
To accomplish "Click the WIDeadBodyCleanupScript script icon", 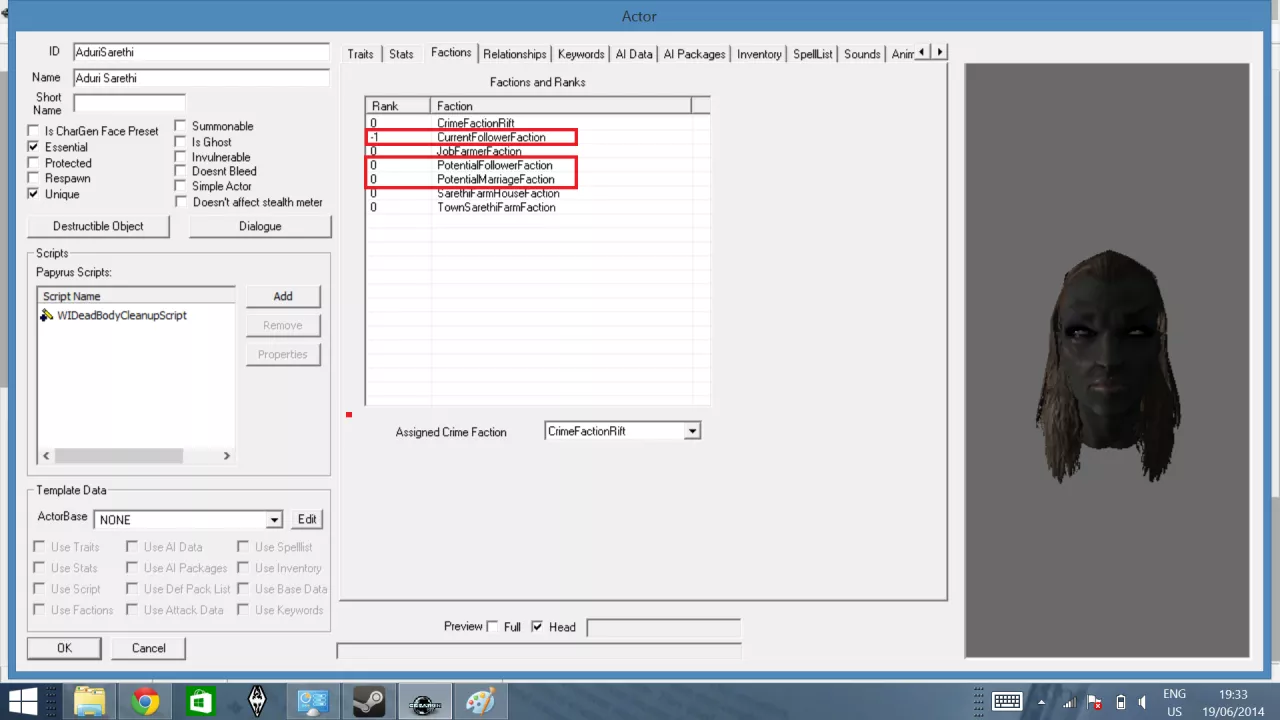I will (x=47, y=315).
